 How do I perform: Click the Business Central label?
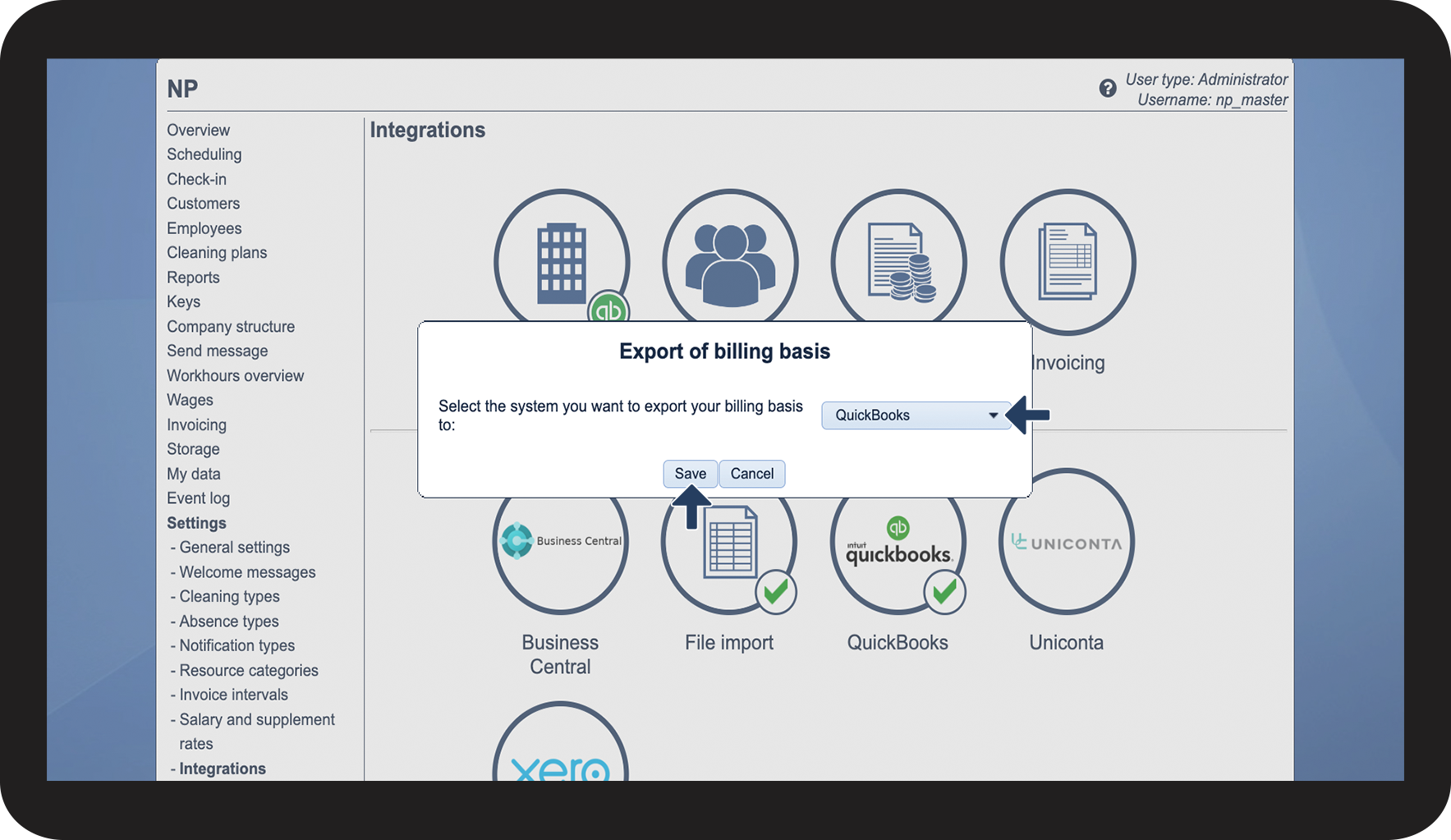(x=560, y=654)
